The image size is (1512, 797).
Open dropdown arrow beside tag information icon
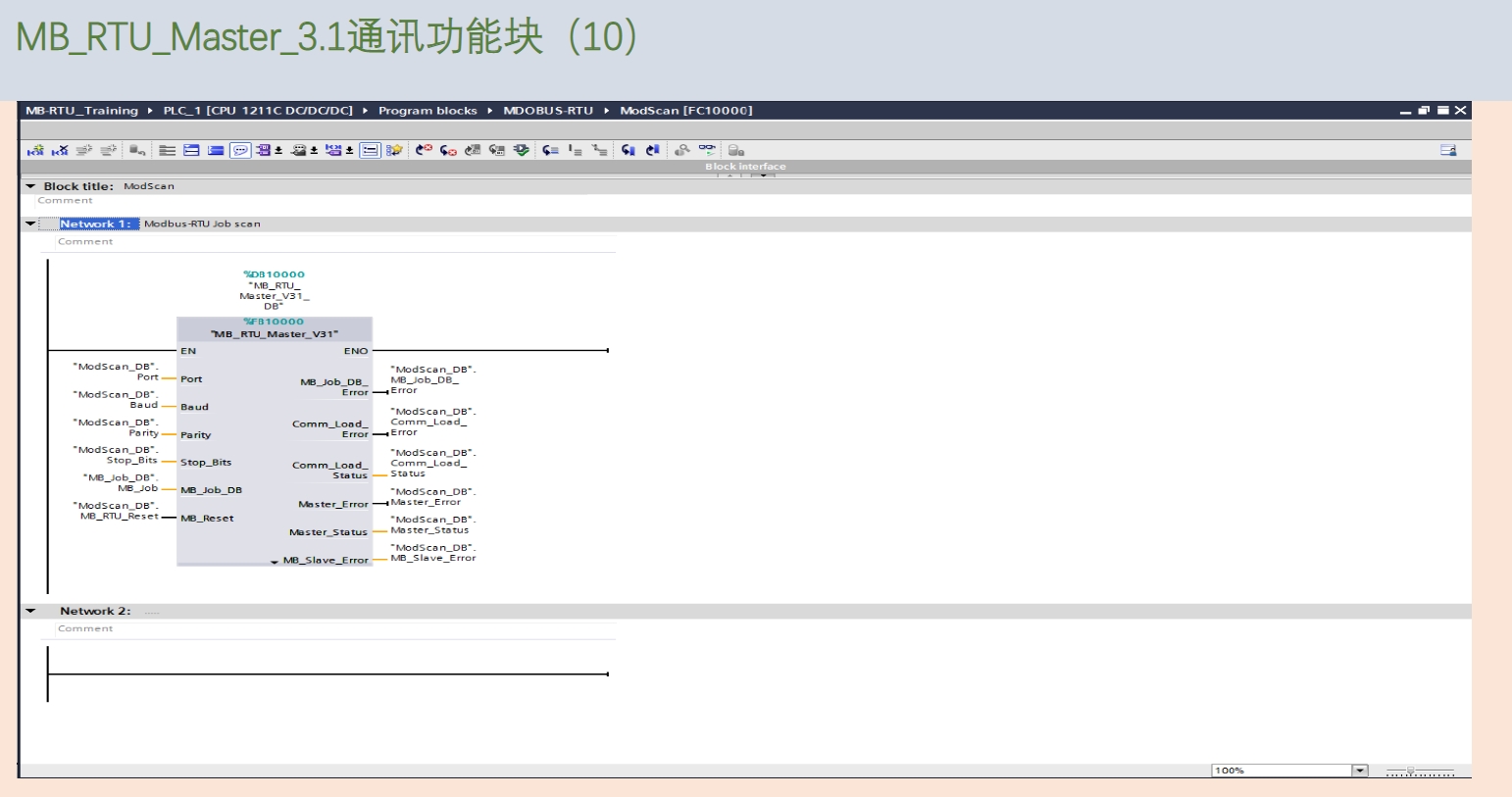point(314,151)
